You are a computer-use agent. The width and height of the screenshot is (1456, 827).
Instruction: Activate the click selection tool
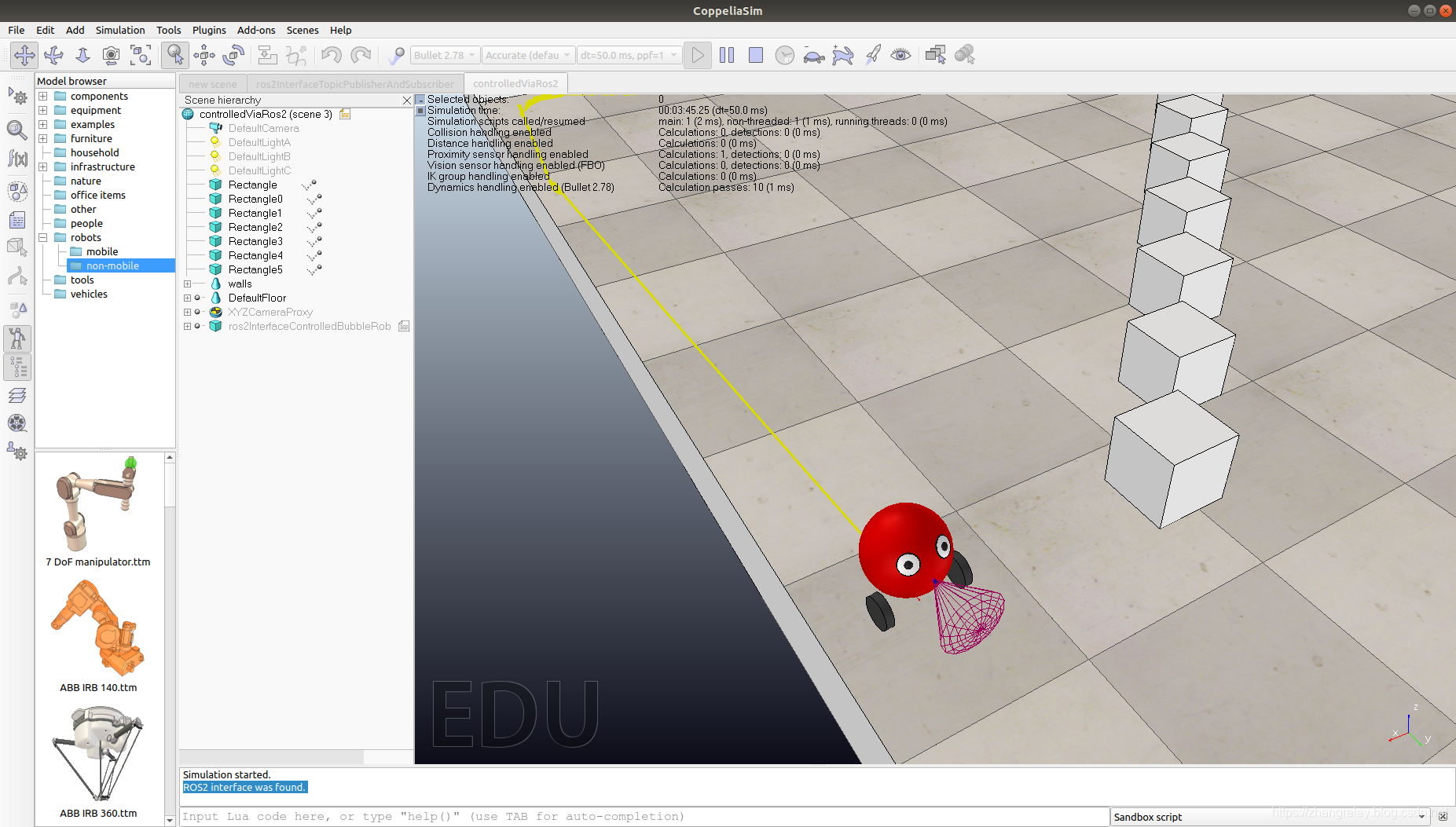(174, 55)
